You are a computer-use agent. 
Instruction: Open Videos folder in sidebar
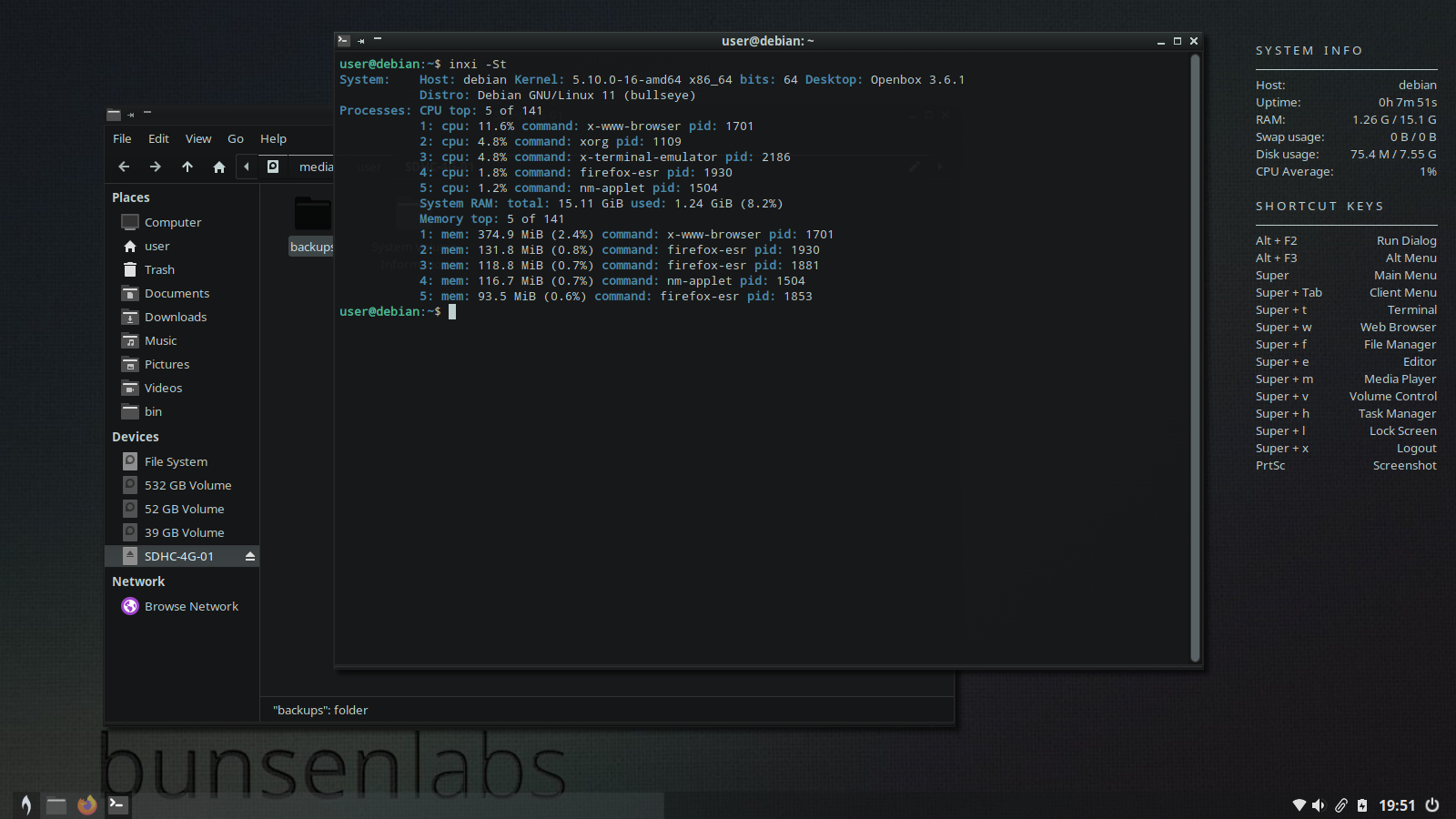[182, 388]
